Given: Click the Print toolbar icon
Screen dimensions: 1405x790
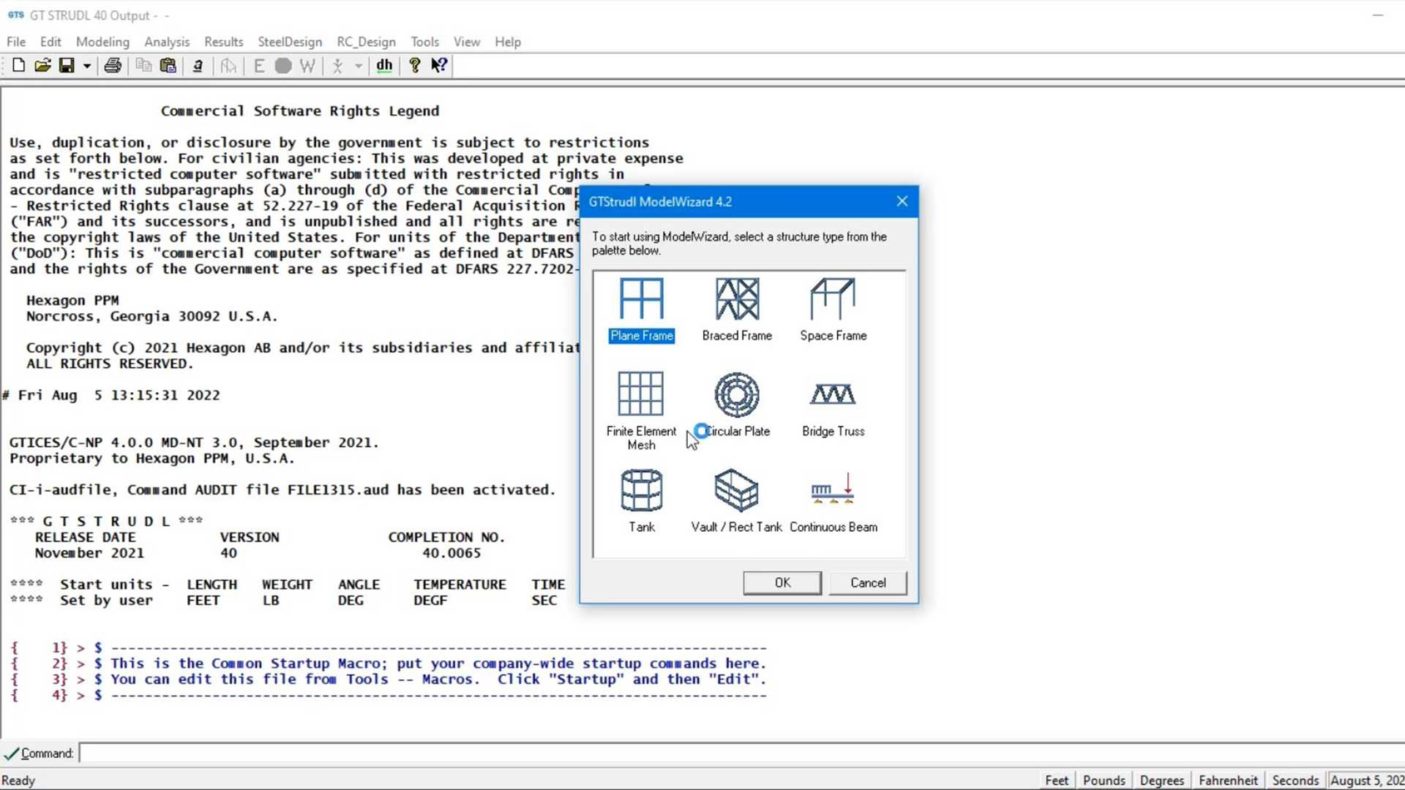Looking at the screenshot, I should point(113,66).
